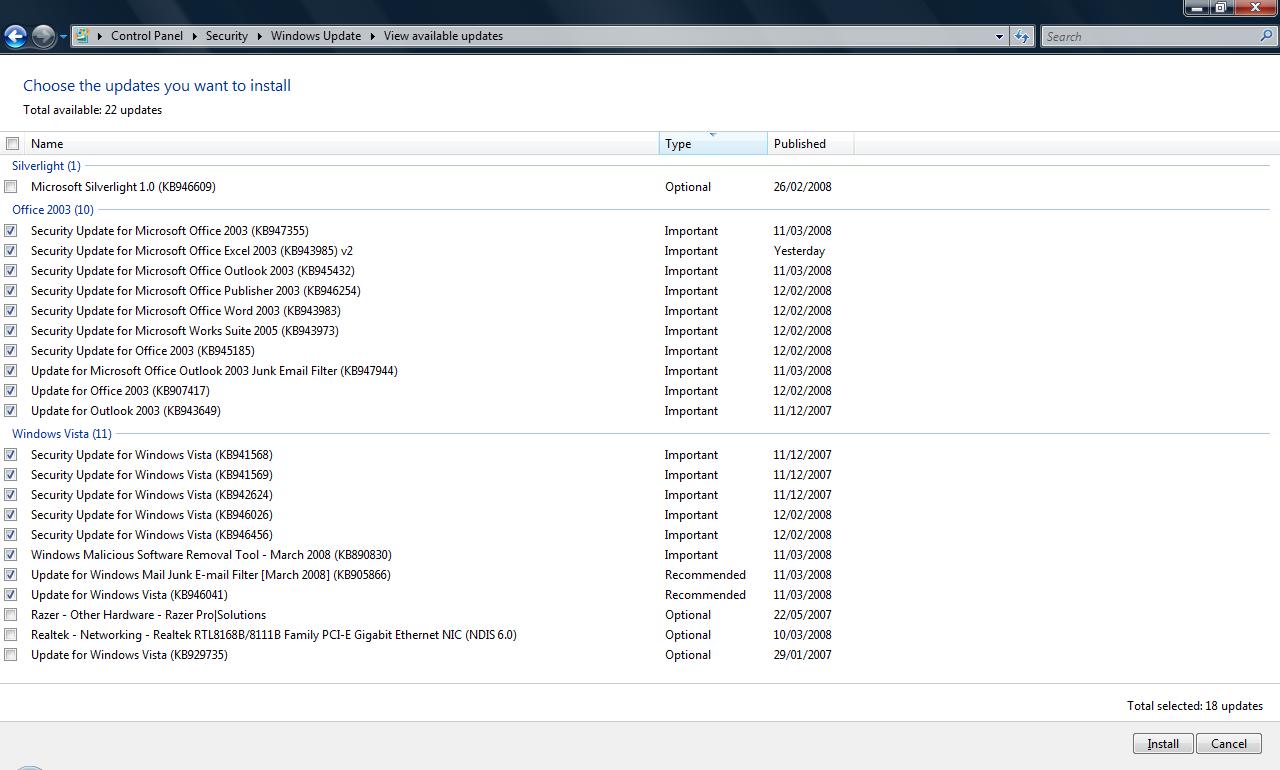
Task: Uncheck Windows Vista security update (KB946456)
Action: (x=11, y=535)
